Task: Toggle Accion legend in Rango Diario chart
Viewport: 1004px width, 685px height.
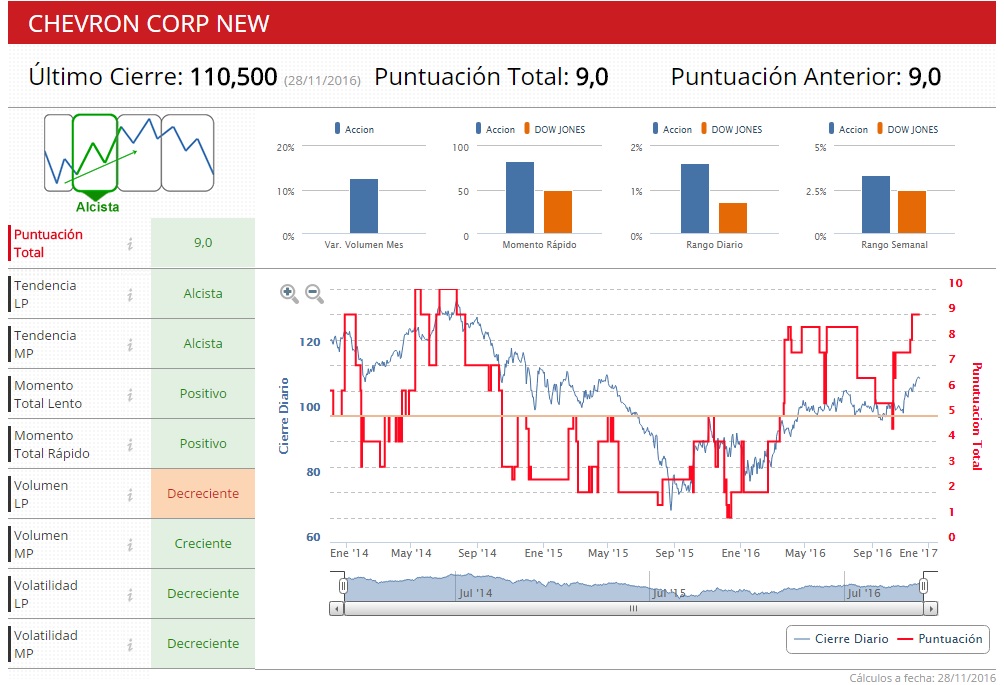Action: 672,129
